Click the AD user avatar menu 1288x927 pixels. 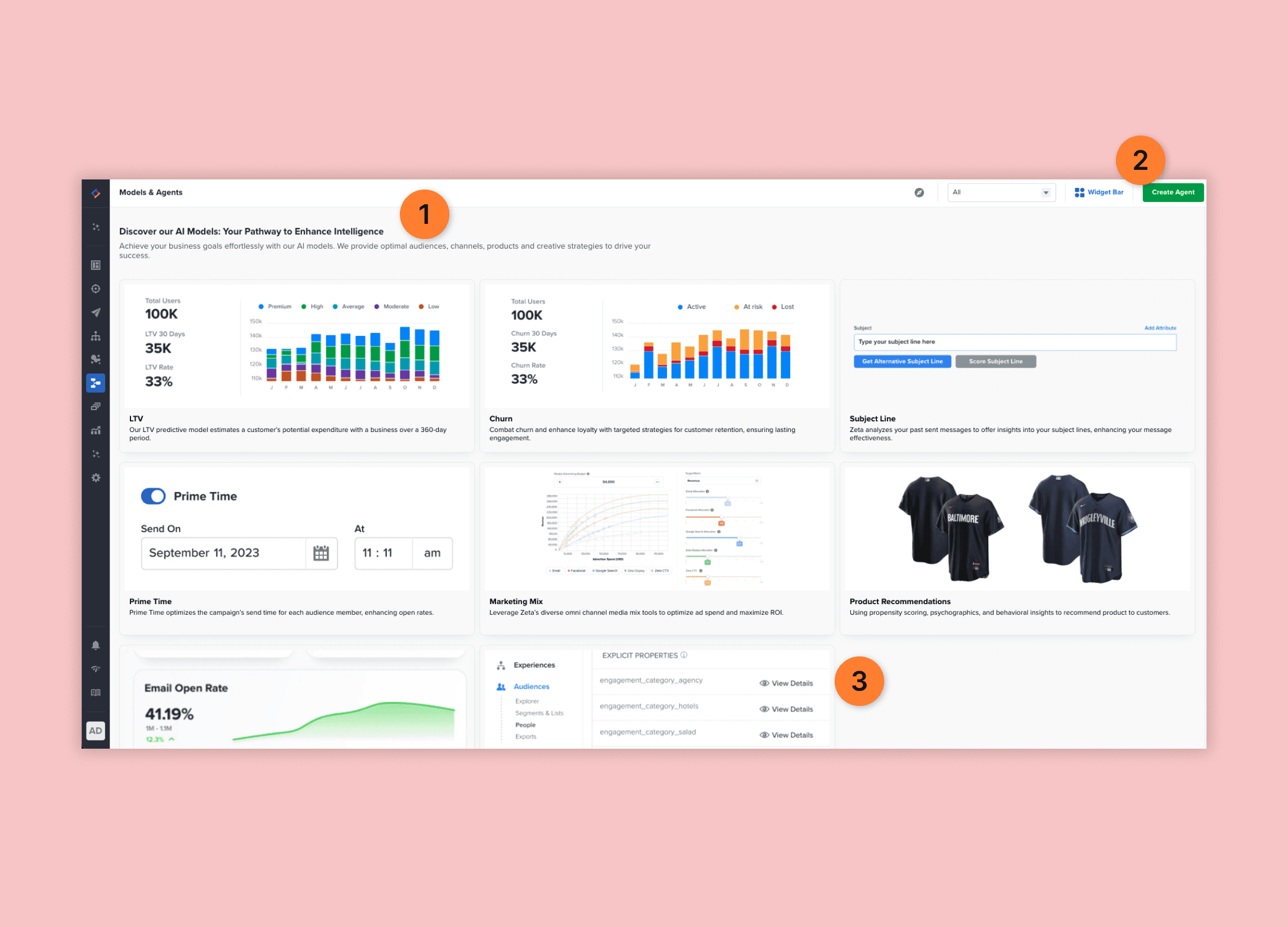click(96, 731)
